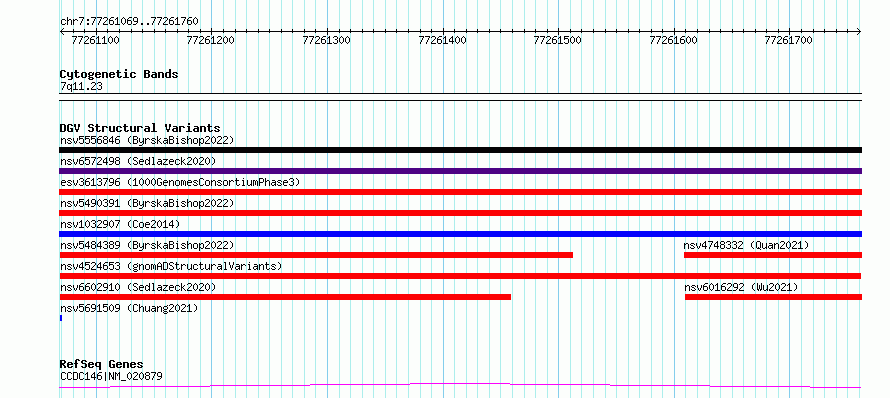Click the Cytogenetic Bands track title

119,74
